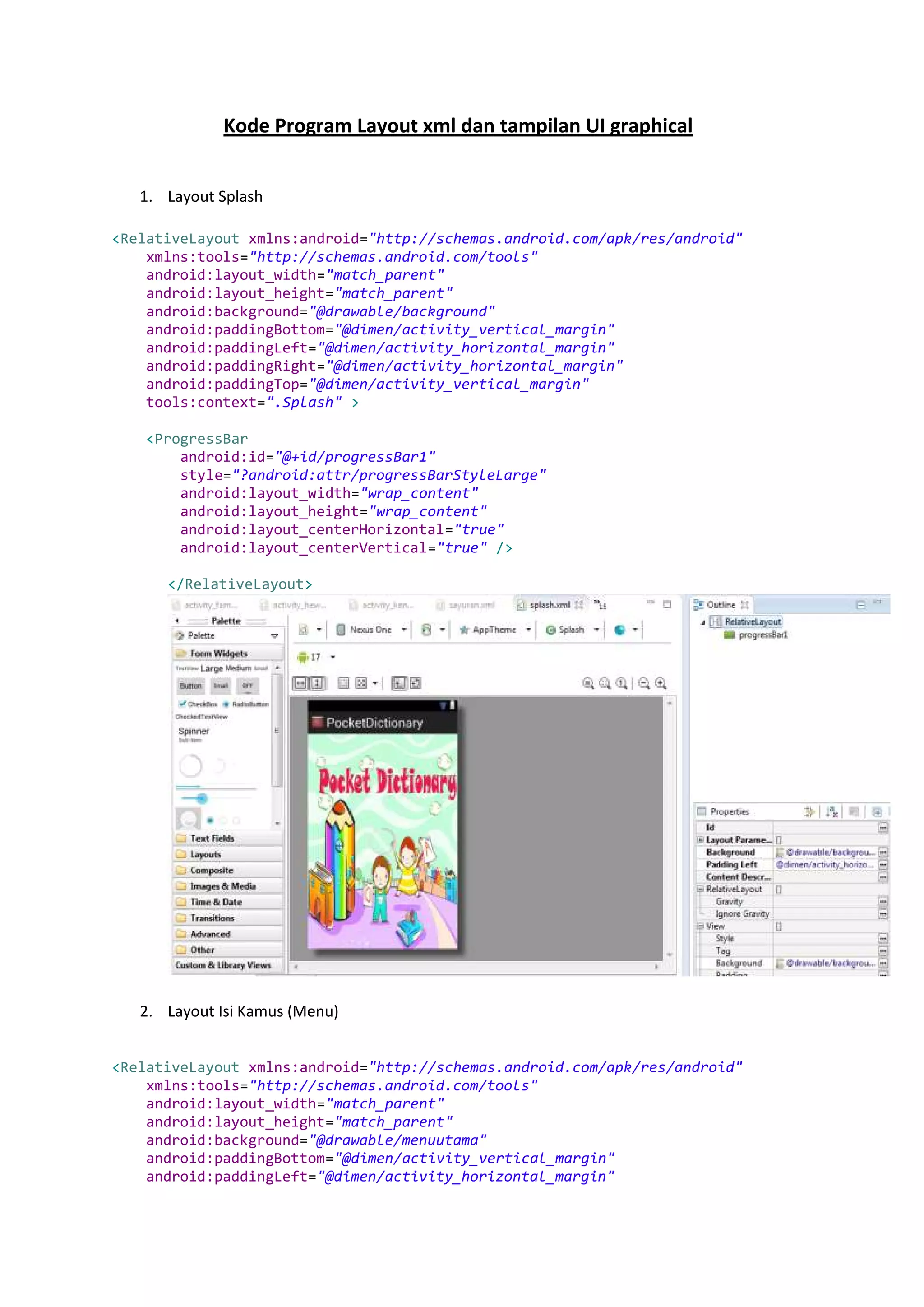The image size is (924, 1307).
Task: Click the locale globe icon
Action: pyautogui.click(x=619, y=630)
